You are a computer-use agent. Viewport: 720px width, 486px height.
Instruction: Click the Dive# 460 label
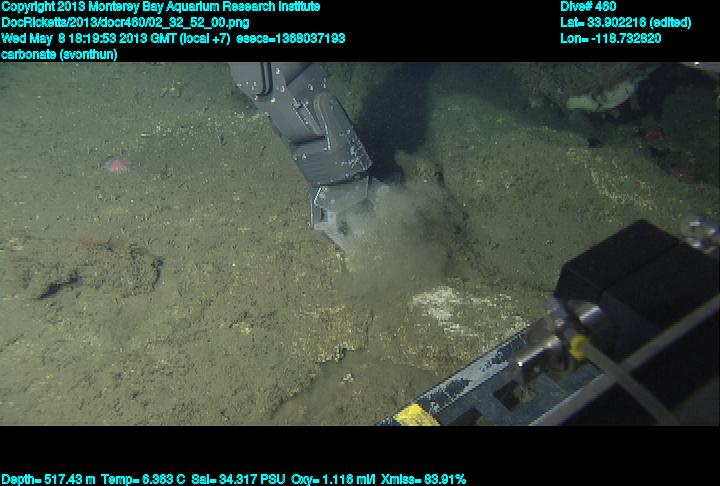click(589, 7)
